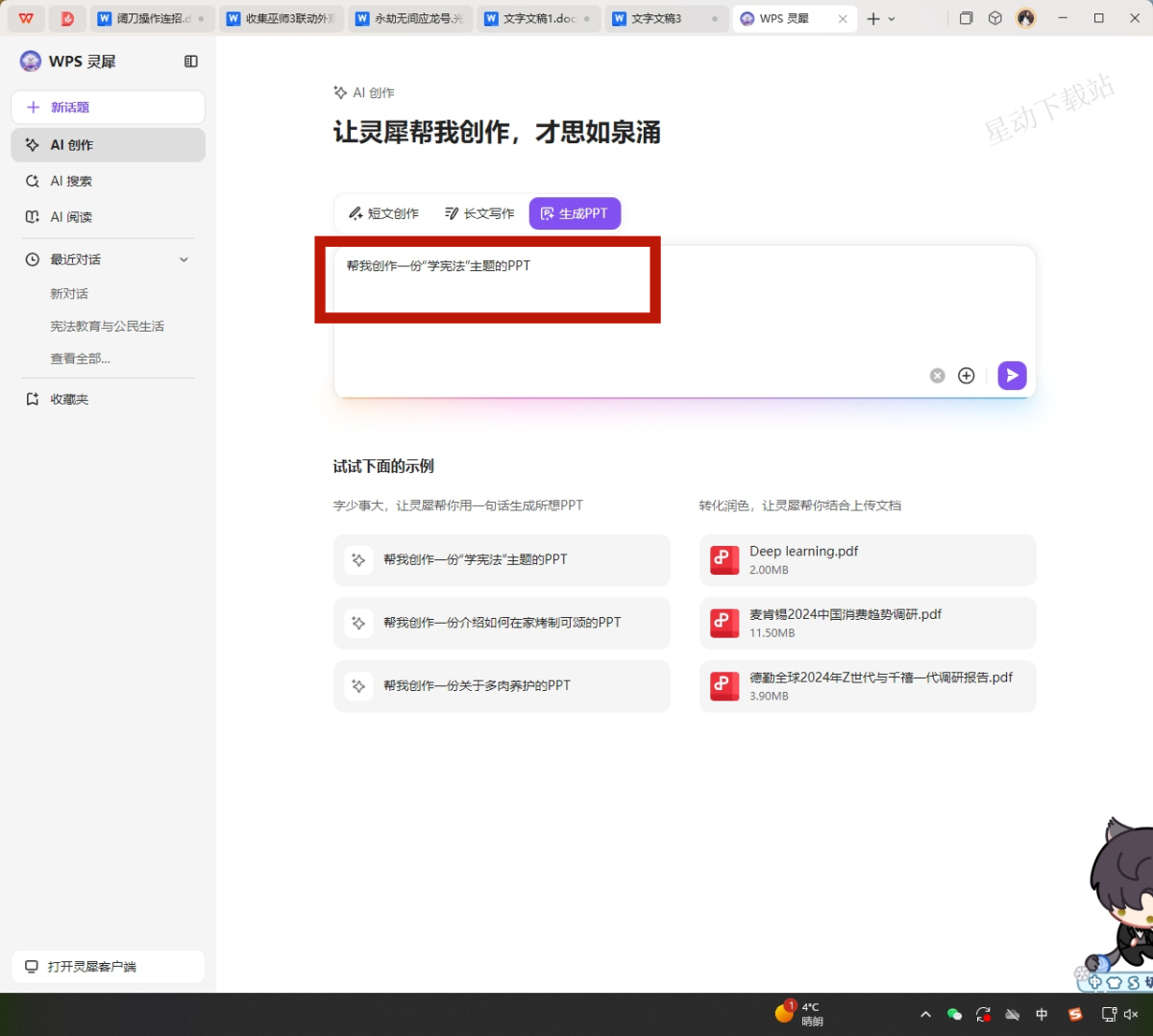1153x1036 pixels.
Task: Open the 新对话 conversation
Action: [x=69, y=294]
